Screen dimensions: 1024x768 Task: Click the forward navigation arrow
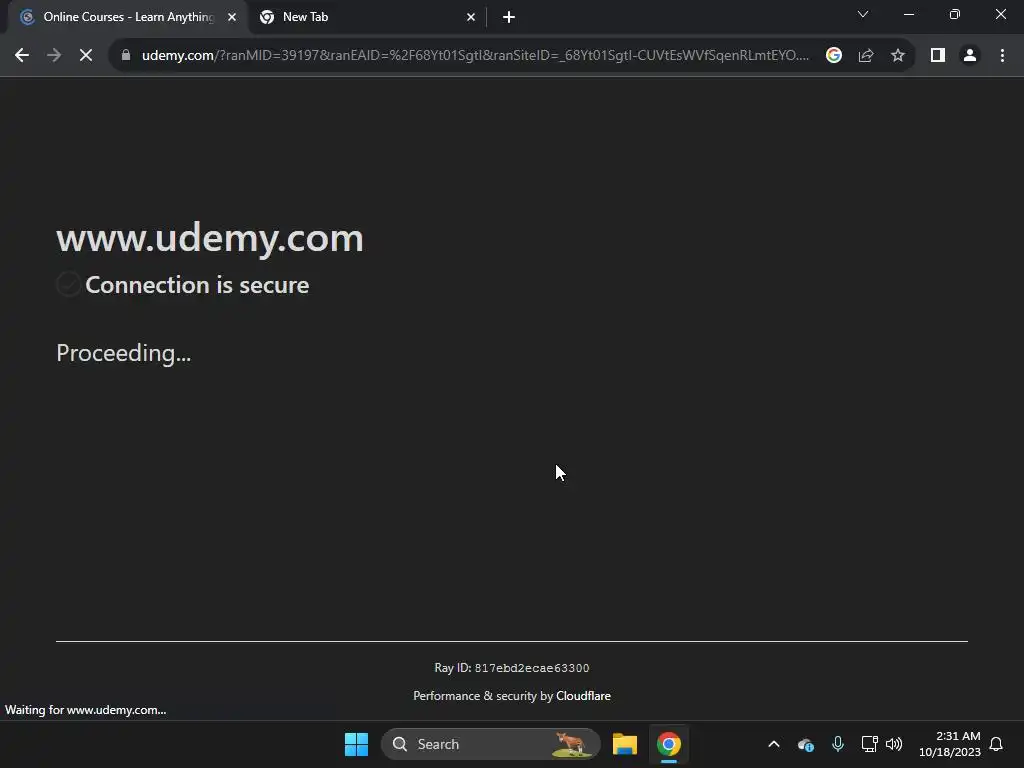[x=54, y=56]
